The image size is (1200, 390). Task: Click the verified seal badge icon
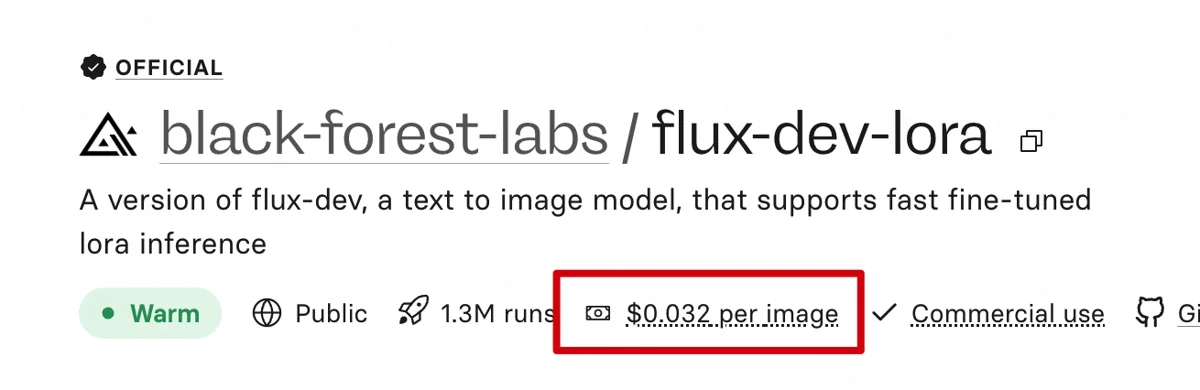click(93, 68)
